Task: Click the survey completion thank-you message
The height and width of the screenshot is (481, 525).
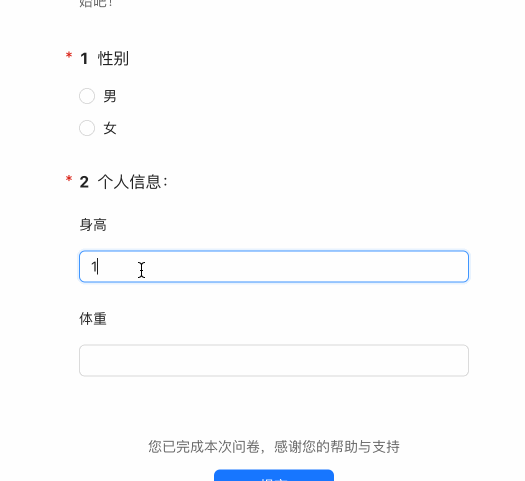Action: click(274, 447)
